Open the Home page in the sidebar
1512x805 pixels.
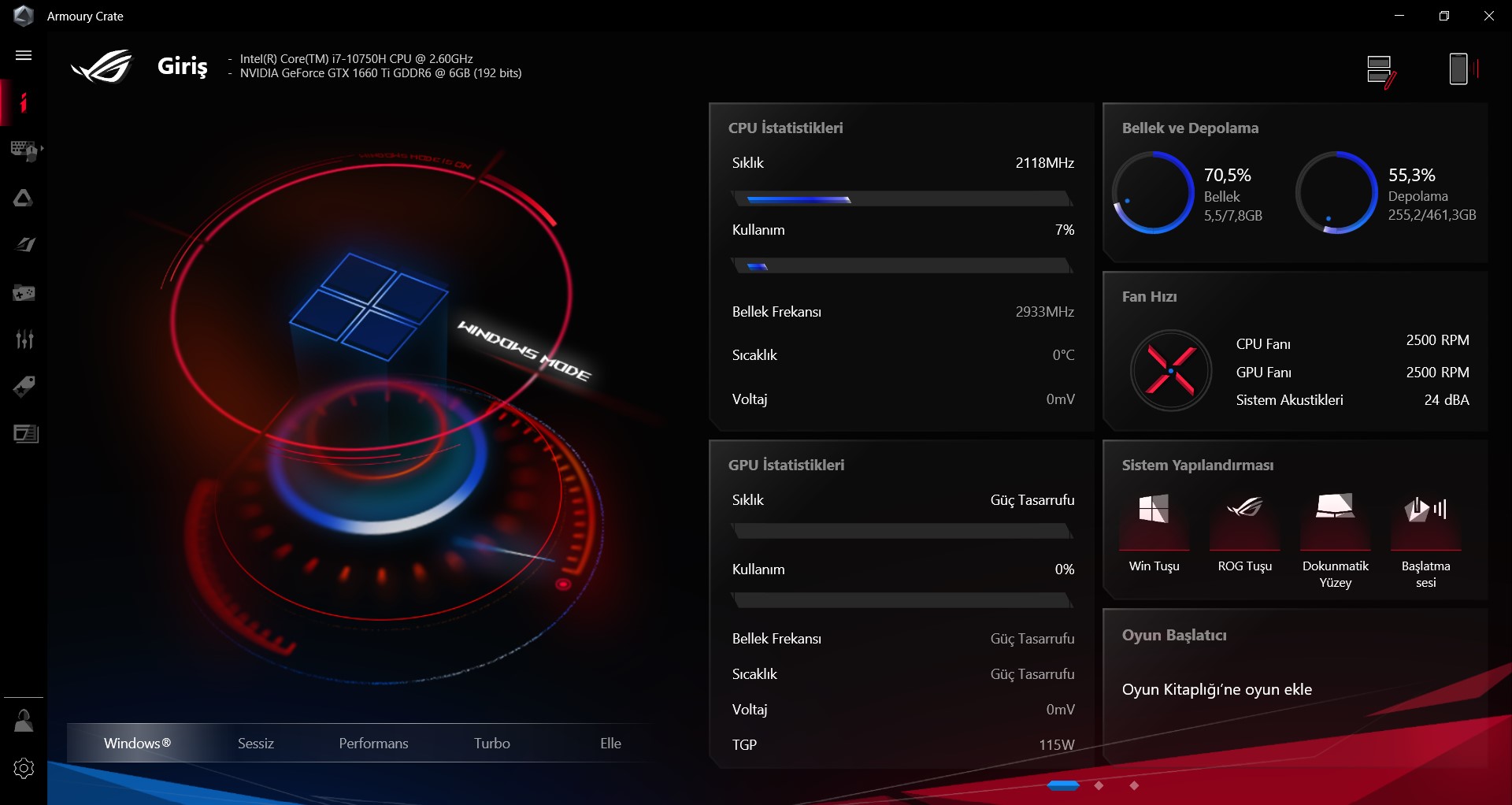pos(24,102)
